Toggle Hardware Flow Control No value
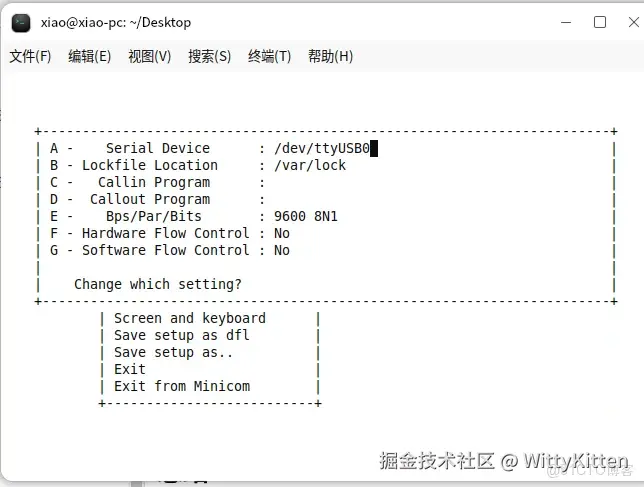 282,233
